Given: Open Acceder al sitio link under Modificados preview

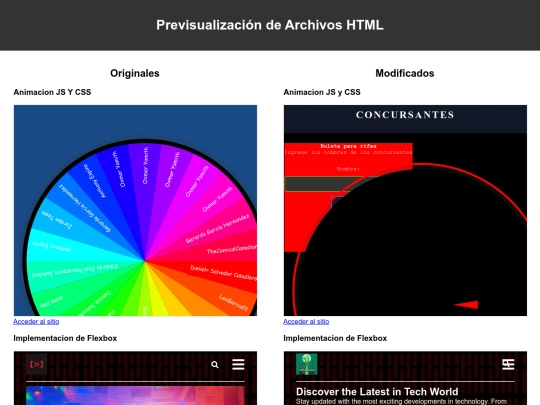Looking at the screenshot, I should [x=306, y=321].
